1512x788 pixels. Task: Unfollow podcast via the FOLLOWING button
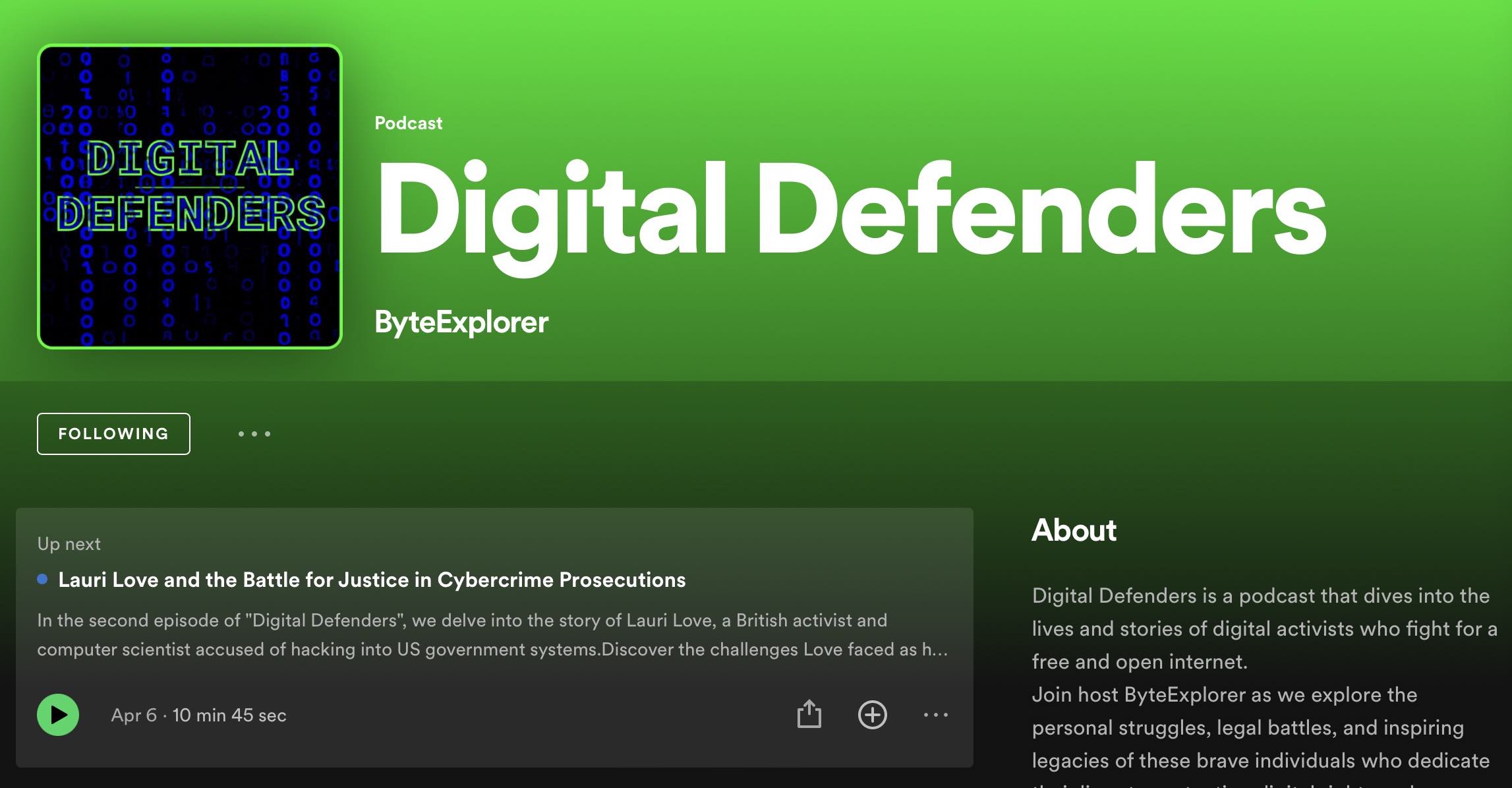tap(113, 434)
